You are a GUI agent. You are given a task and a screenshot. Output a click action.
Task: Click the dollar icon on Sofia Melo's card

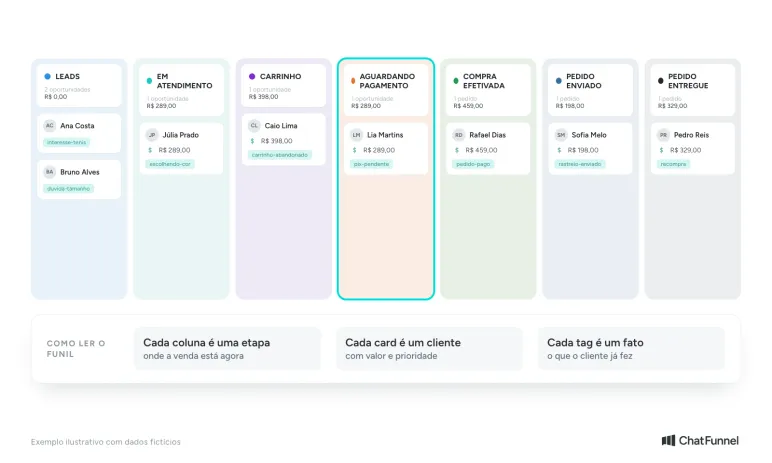tap(559, 150)
